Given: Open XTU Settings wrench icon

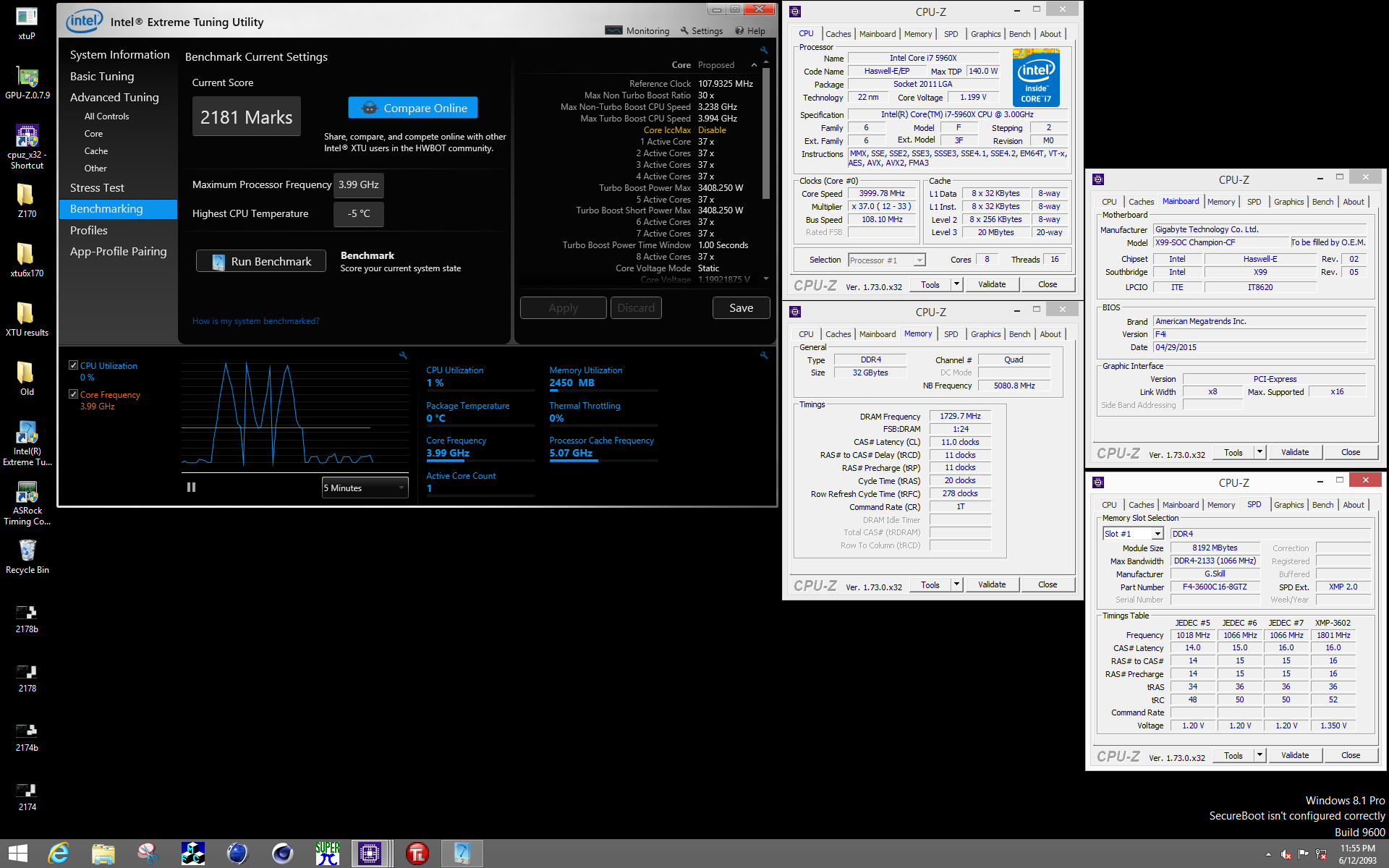Looking at the screenshot, I should click(x=684, y=30).
